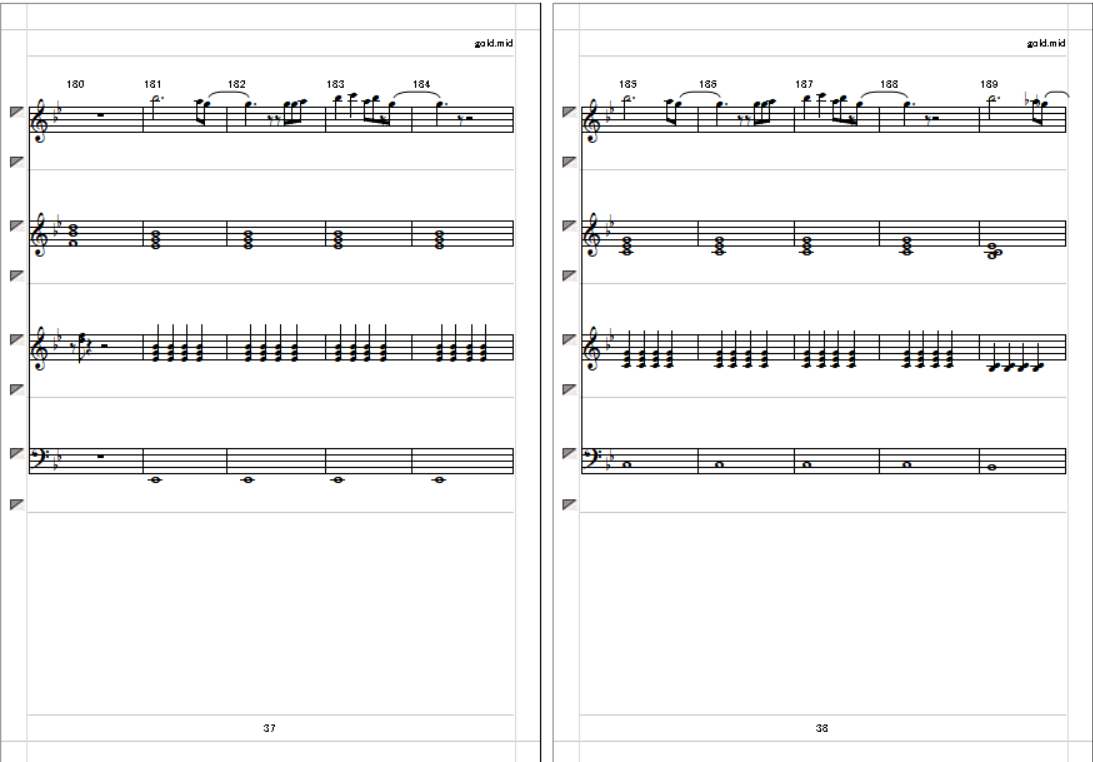Select measure number 180

click(75, 84)
